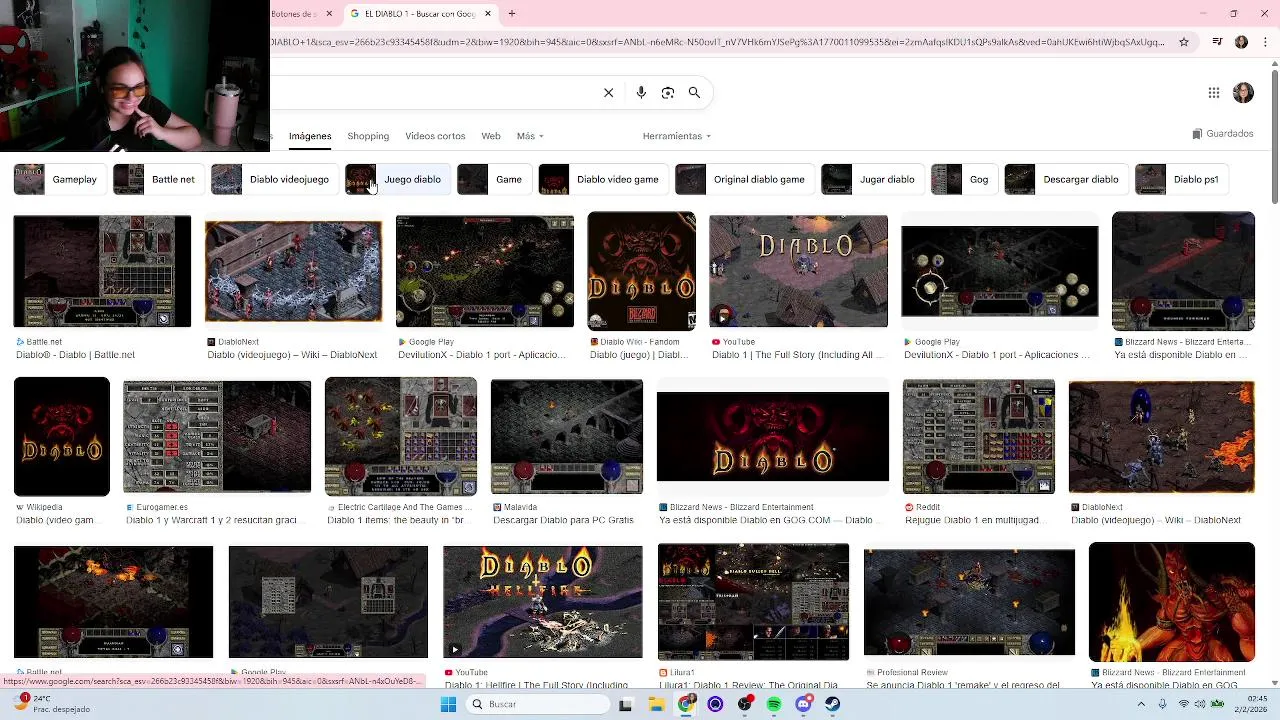The height and width of the screenshot is (720, 1280).
Task: Open the Herramientas dropdown
Action: [x=677, y=136]
